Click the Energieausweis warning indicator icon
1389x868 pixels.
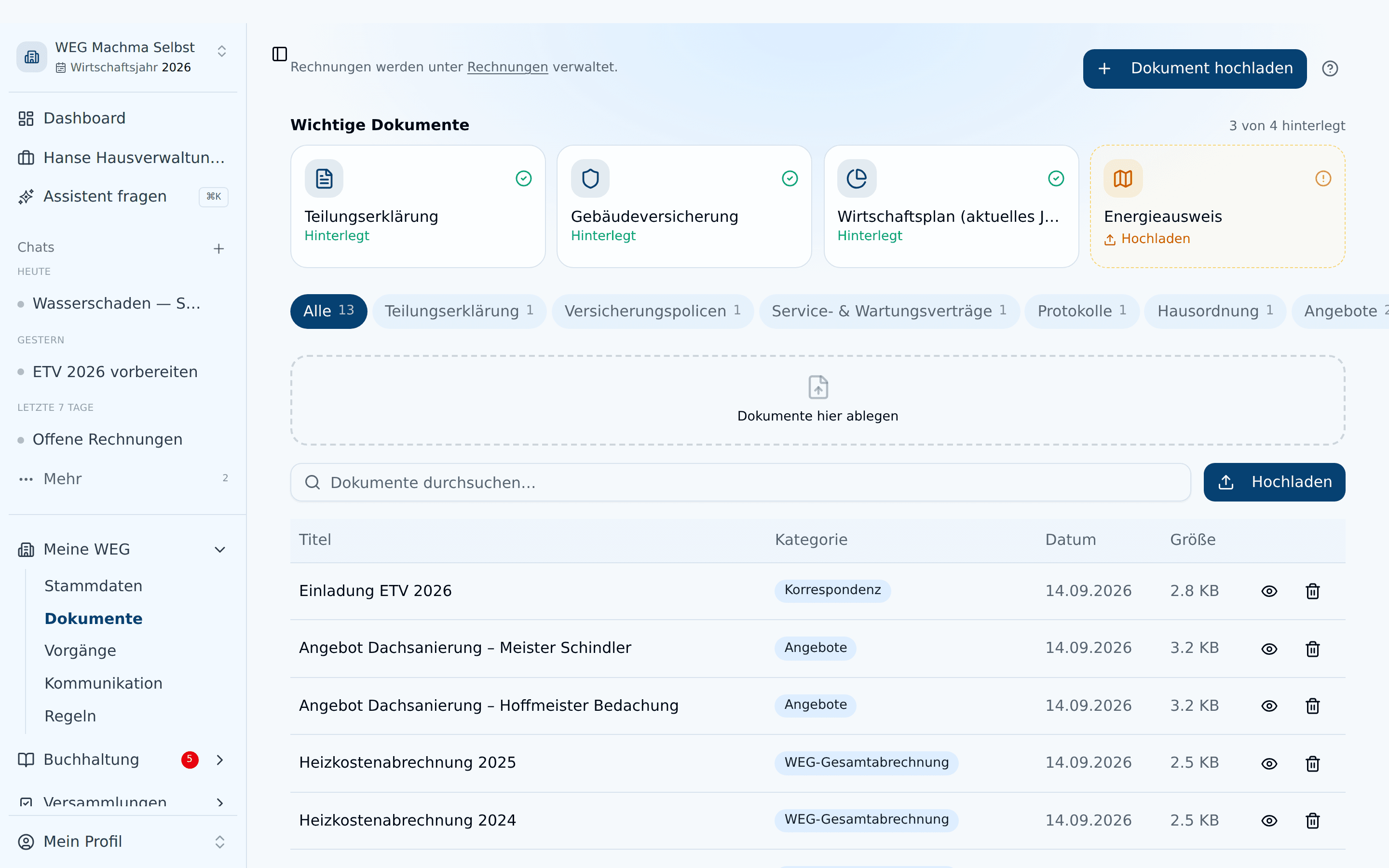point(1323,178)
